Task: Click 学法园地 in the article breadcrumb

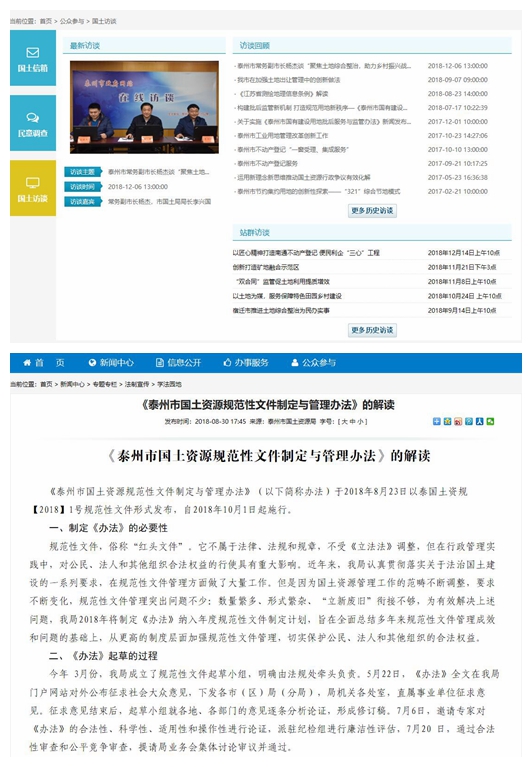Action: coord(169,384)
